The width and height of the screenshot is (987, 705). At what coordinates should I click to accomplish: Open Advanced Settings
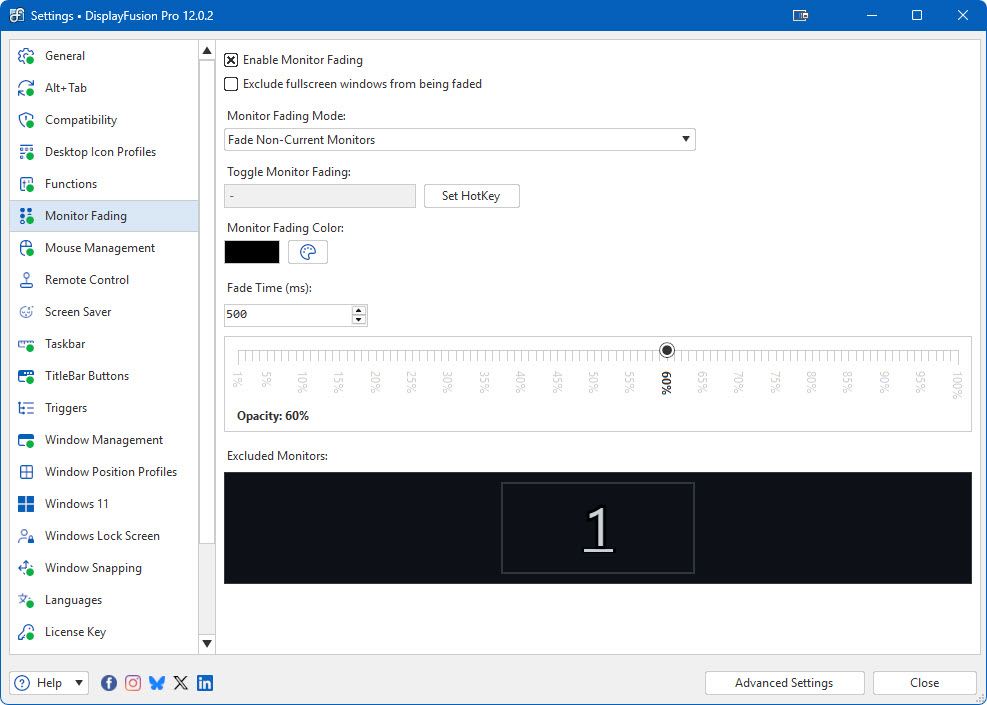pos(783,683)
